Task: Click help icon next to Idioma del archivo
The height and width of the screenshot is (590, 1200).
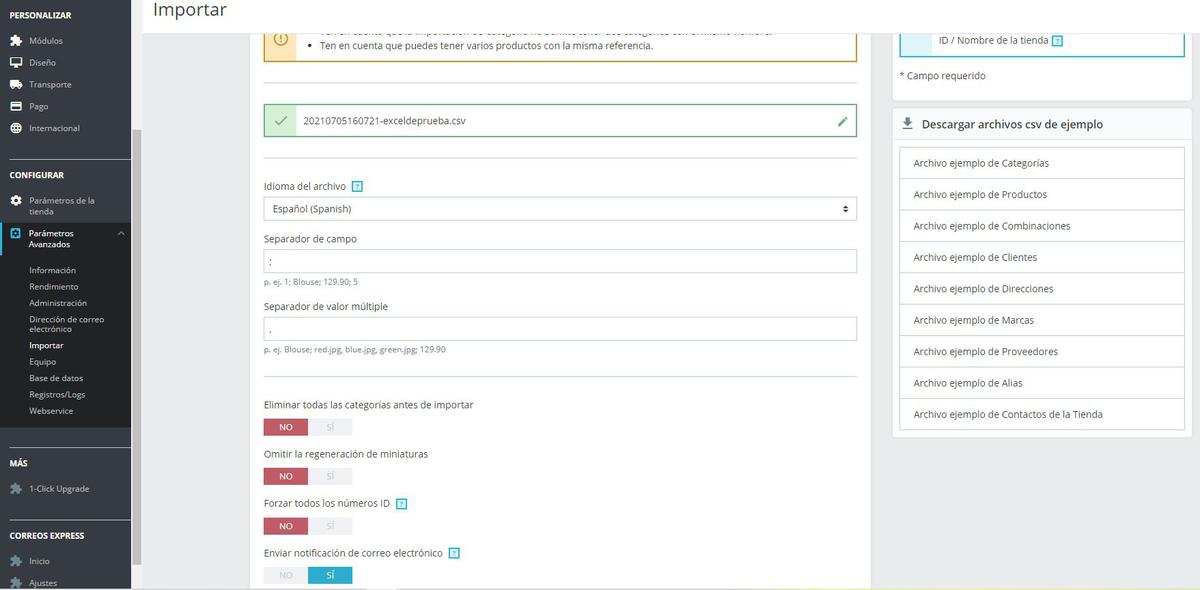Action: tap(357, 186)
